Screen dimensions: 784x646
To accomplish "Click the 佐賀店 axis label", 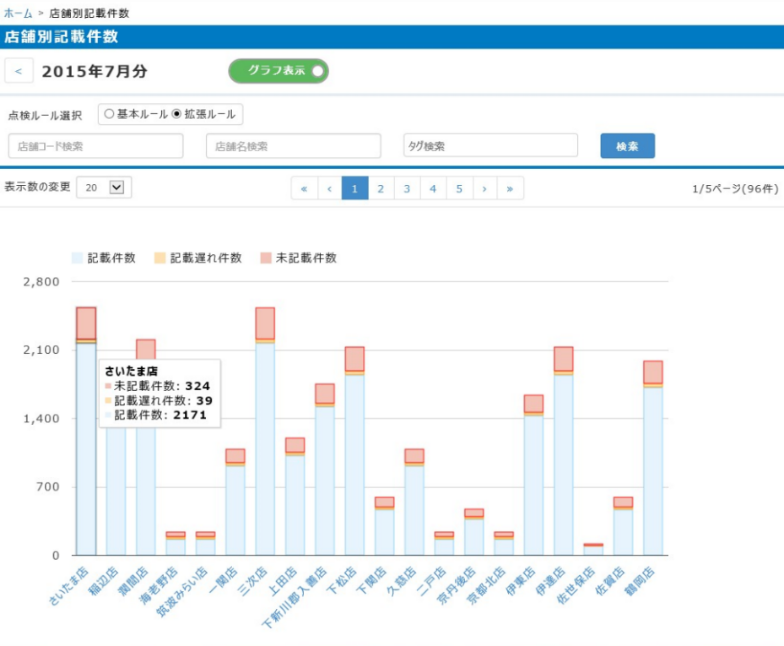I will pos(611,580).
